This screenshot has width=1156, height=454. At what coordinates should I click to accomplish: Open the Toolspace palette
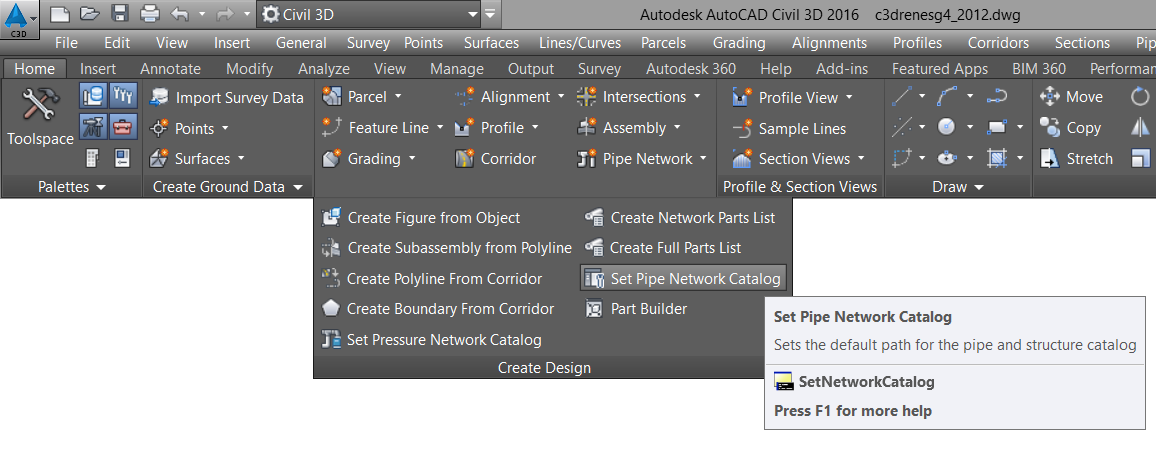click(40, 117)
